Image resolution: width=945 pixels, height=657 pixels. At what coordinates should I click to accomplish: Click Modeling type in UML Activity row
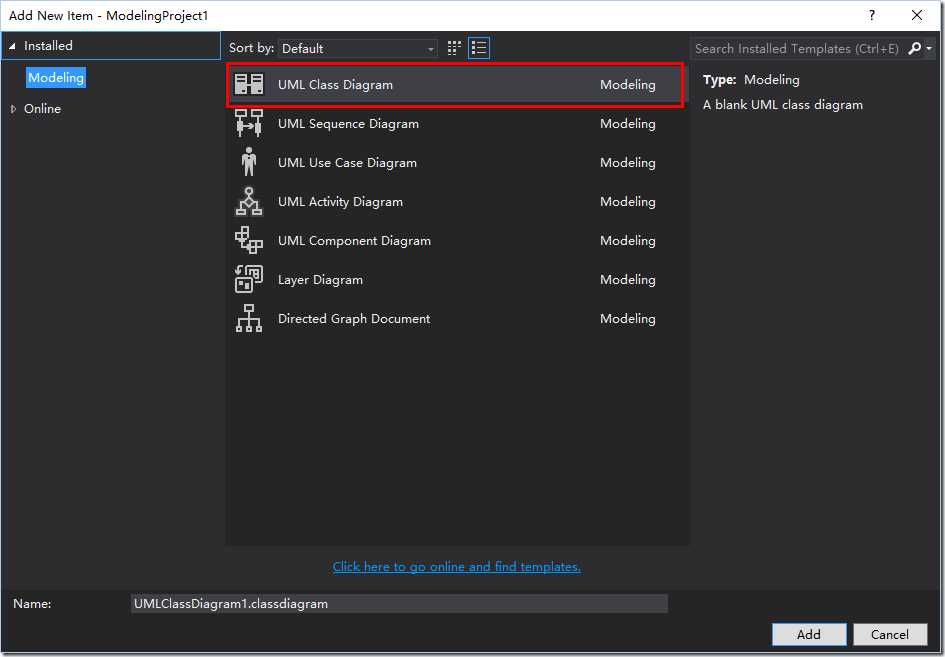point(627,202)
